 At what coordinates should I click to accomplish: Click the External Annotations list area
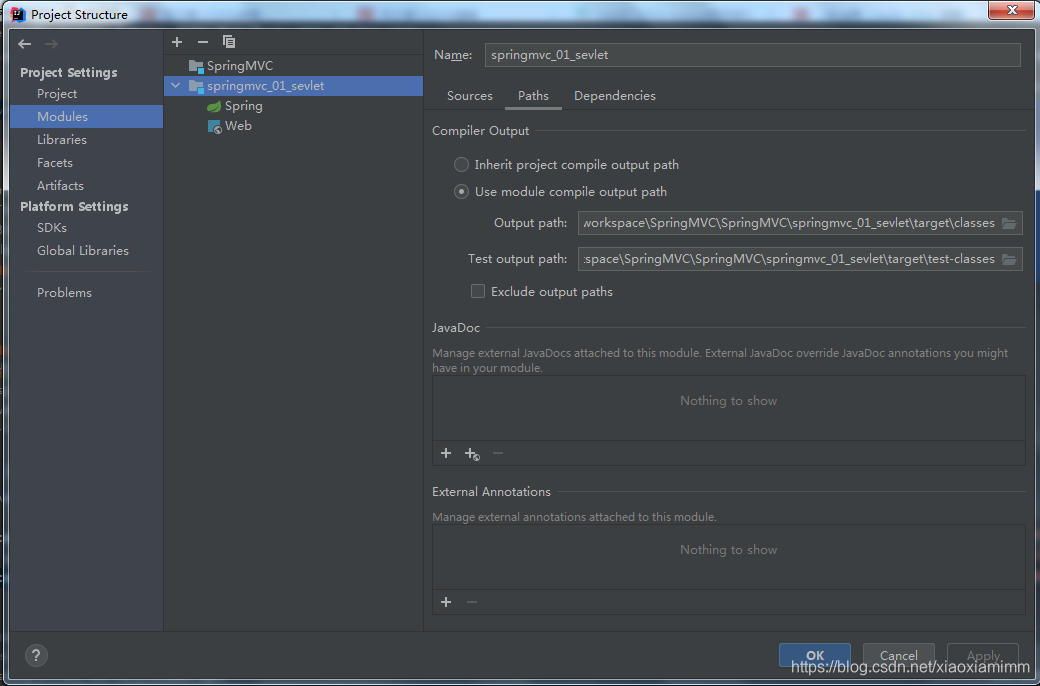click(x=728, y=557)
